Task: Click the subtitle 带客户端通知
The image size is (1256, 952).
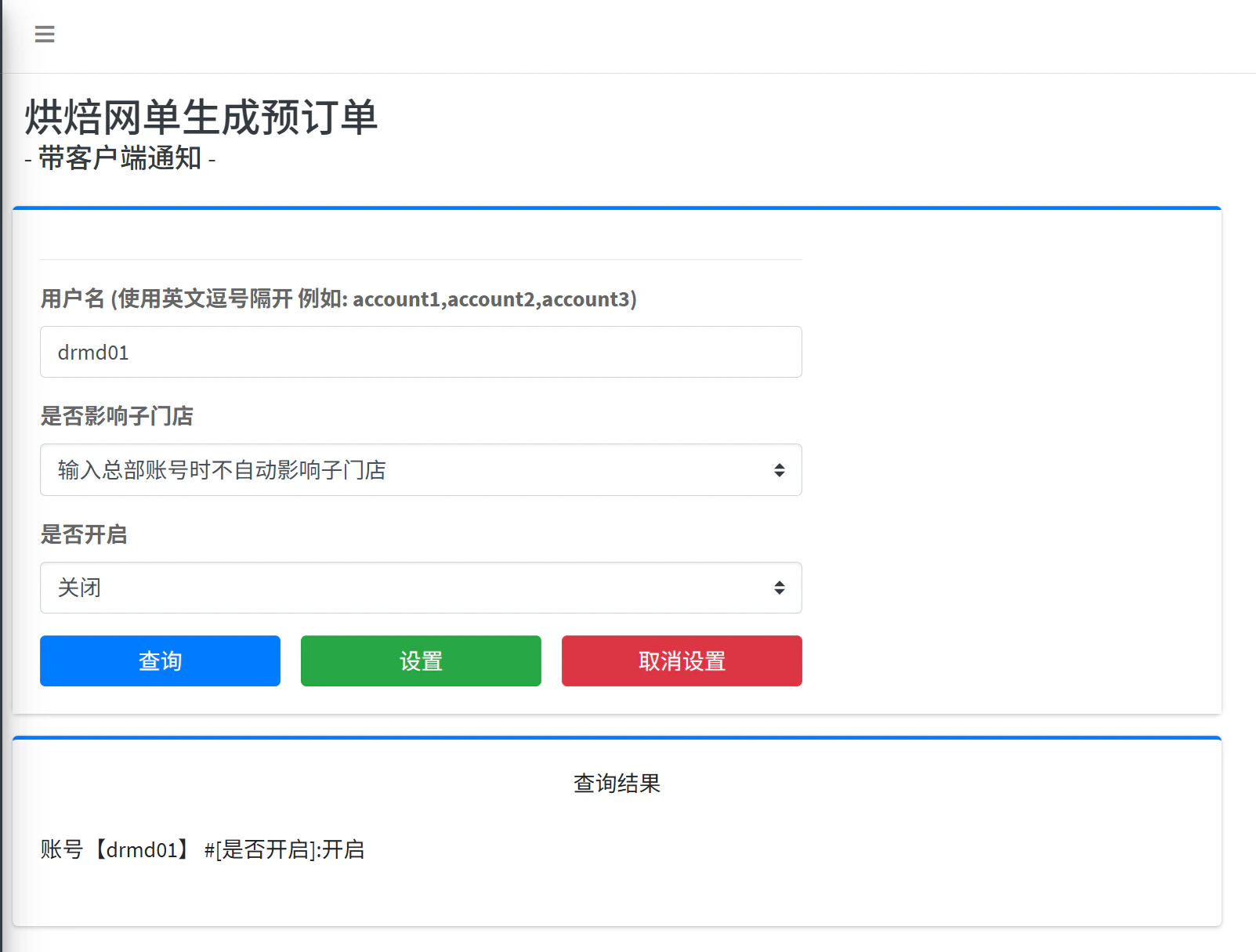Action: pyautogui.click(x=120, y=158)
